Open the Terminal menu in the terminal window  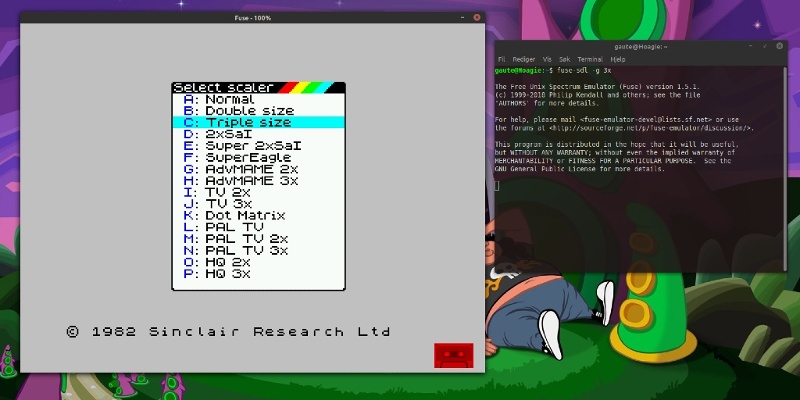(590, 59)
